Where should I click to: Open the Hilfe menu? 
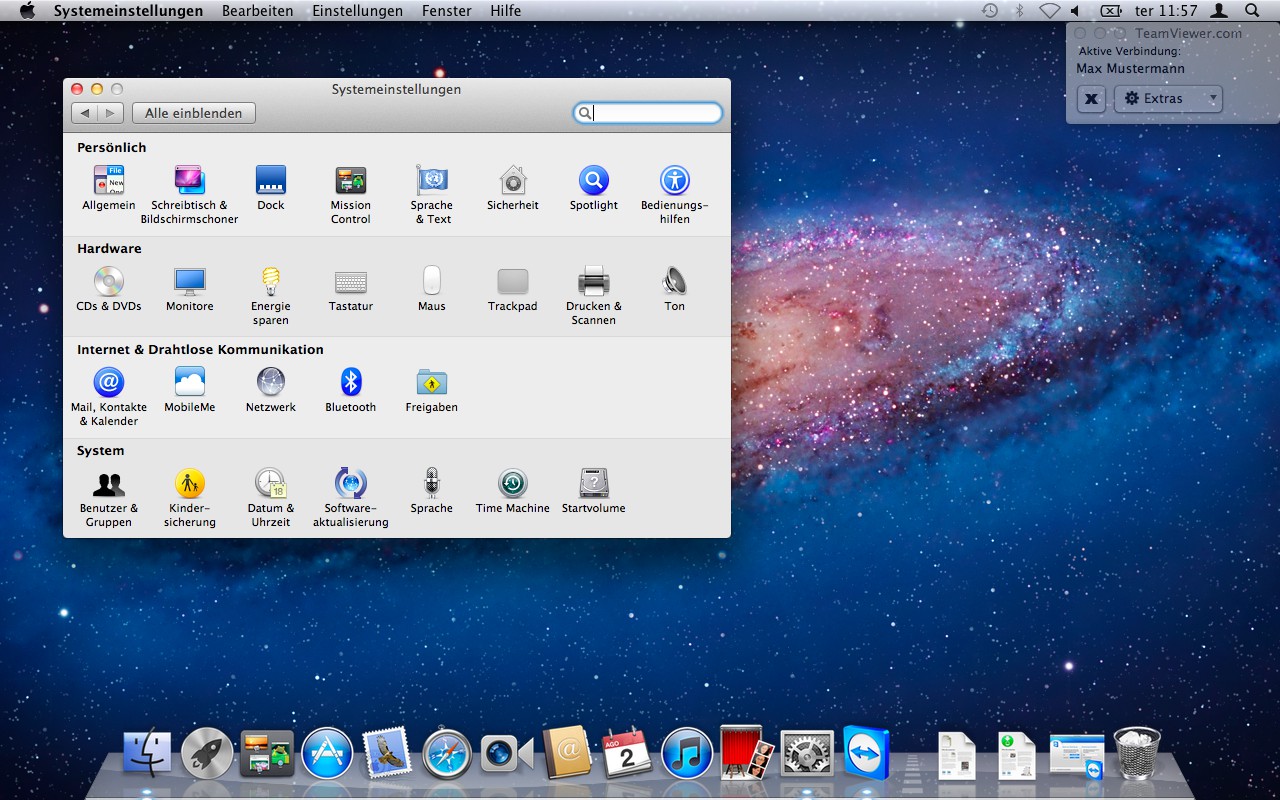point(506,11)
